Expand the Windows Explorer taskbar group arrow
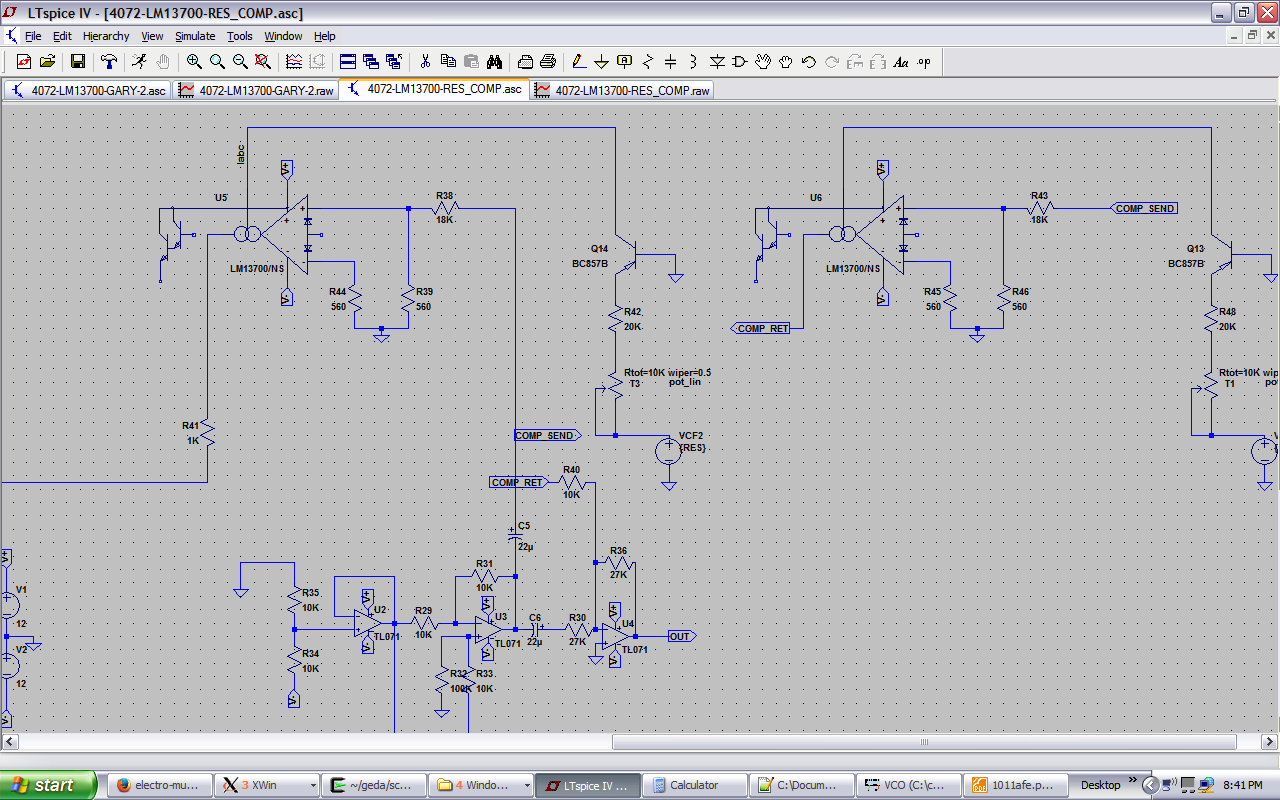Screen dimensions: 1280x800 [x=526, y=785]
